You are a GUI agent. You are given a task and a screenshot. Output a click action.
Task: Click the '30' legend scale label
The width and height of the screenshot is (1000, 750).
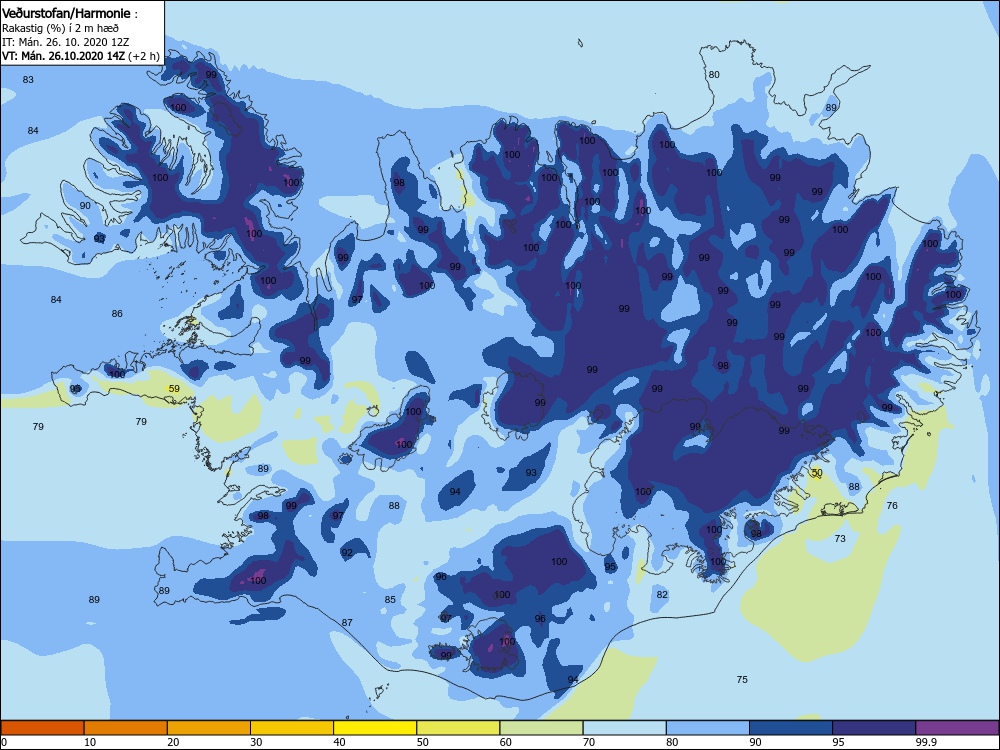tap(256, 742)
